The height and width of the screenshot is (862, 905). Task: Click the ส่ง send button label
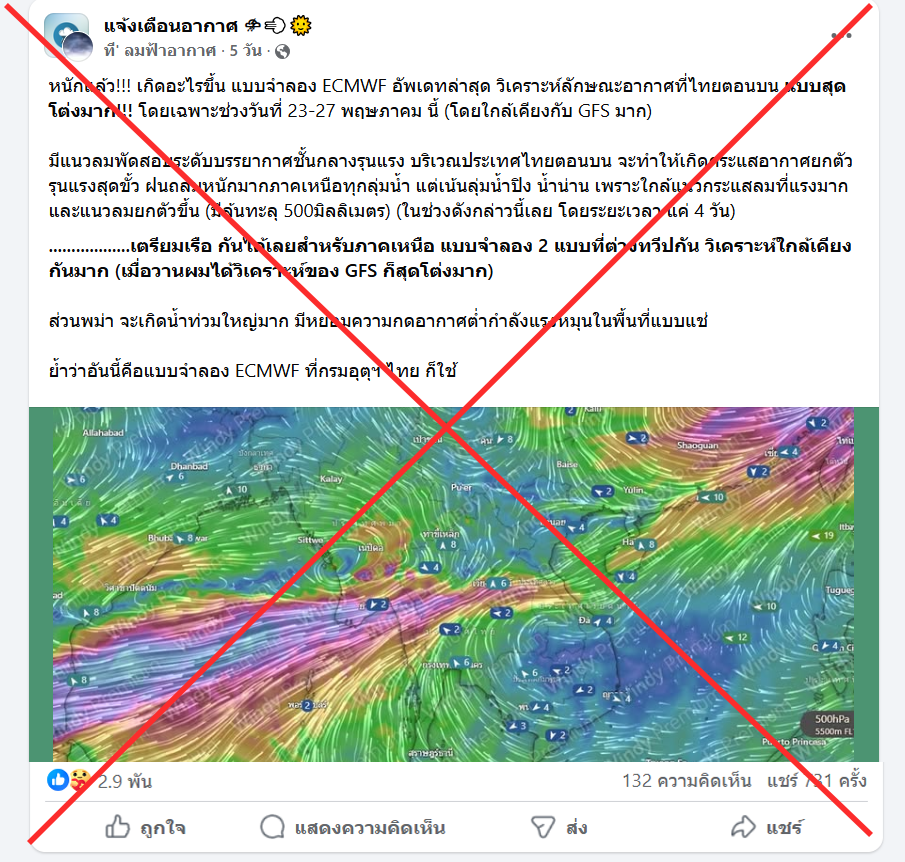[x=577, y=828]
